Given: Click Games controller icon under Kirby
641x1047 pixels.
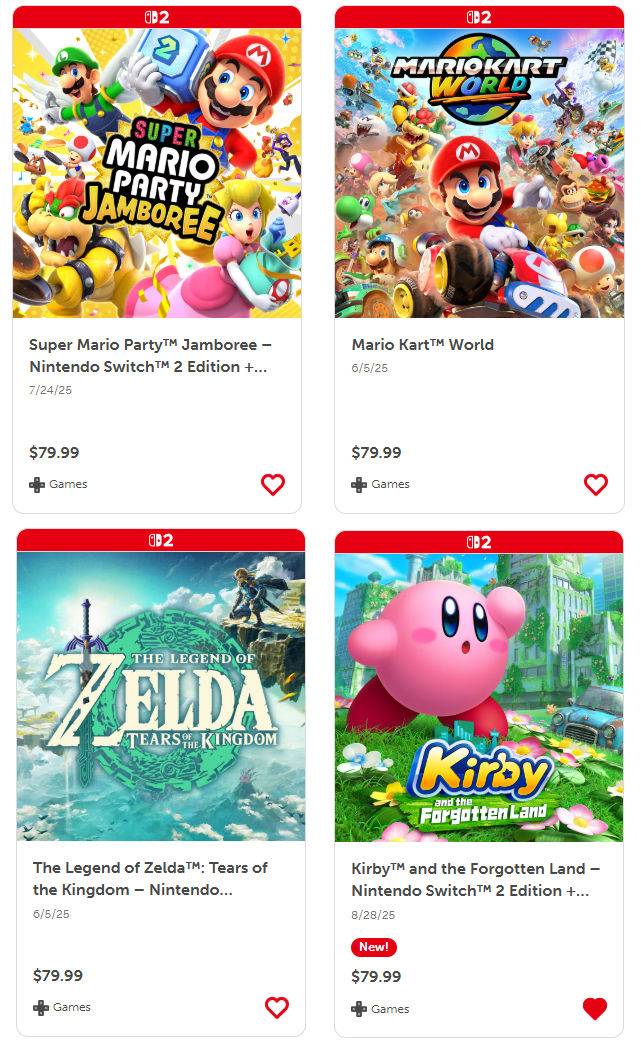Looking at the screenshot, I should coord(359,1009).
